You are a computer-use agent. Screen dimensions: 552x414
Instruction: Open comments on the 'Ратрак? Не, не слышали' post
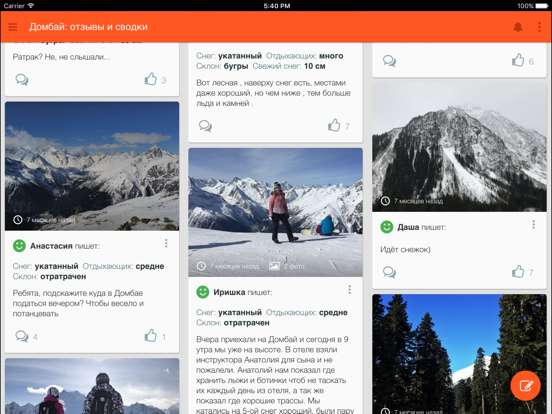click(22, 80)
